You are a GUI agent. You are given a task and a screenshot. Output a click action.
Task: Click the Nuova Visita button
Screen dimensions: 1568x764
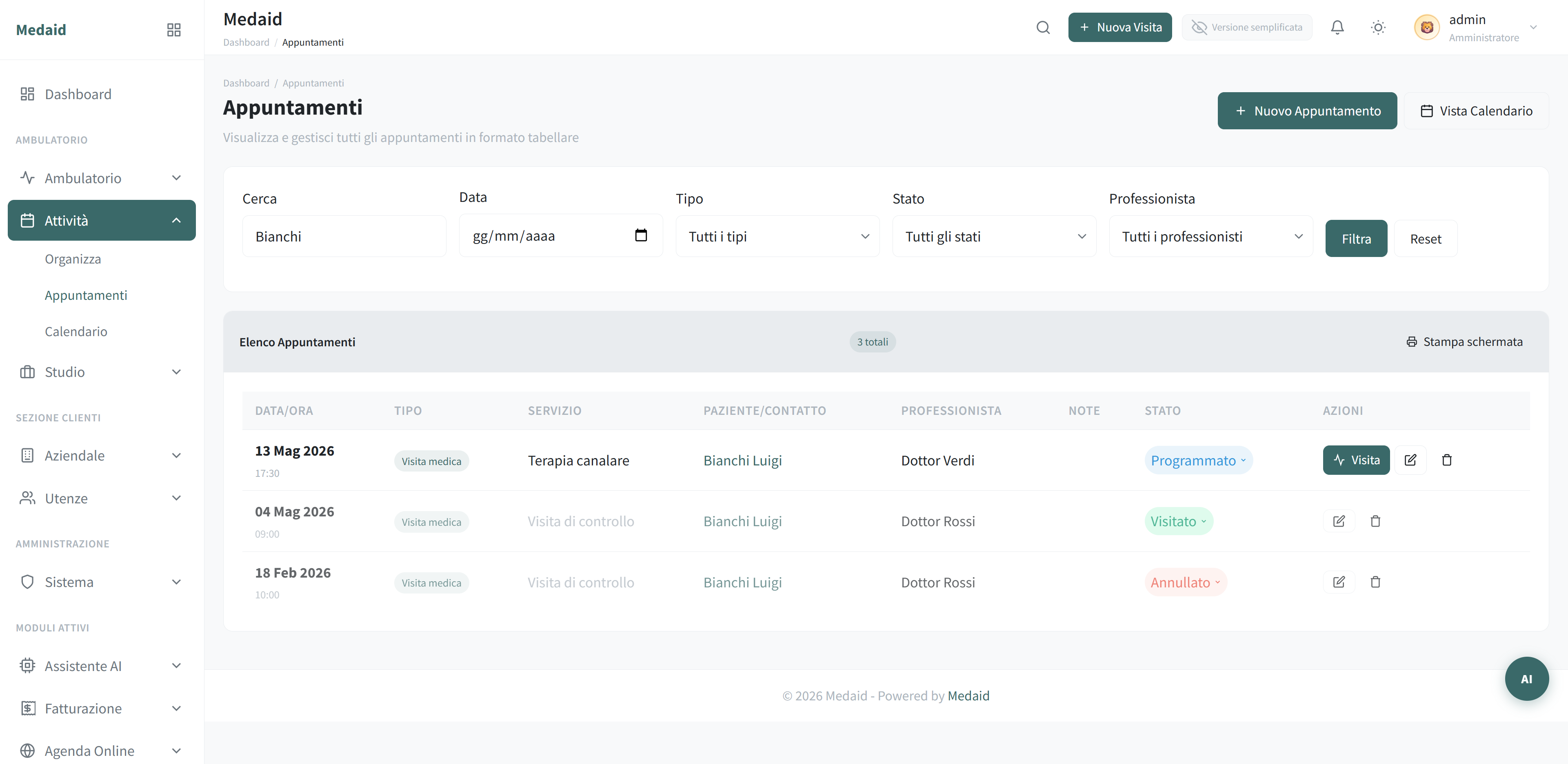point(1119,27)
